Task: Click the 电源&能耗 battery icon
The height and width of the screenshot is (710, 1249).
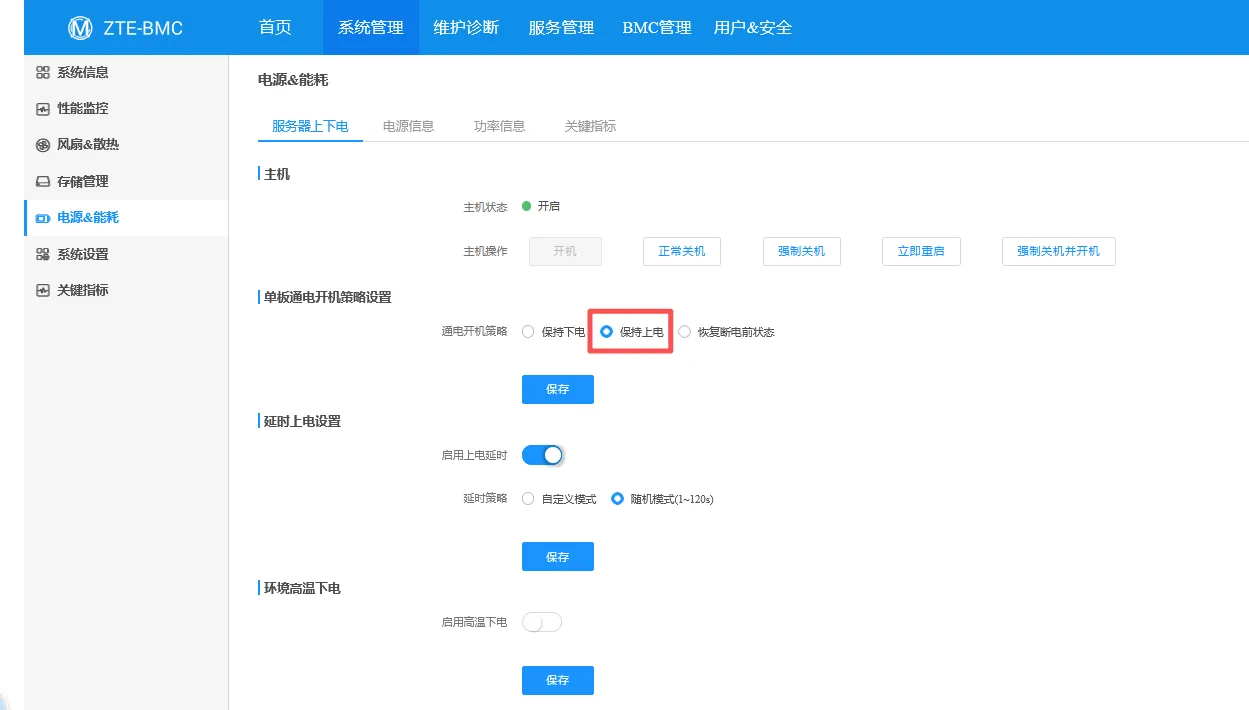Action: (x=42, y=218)
